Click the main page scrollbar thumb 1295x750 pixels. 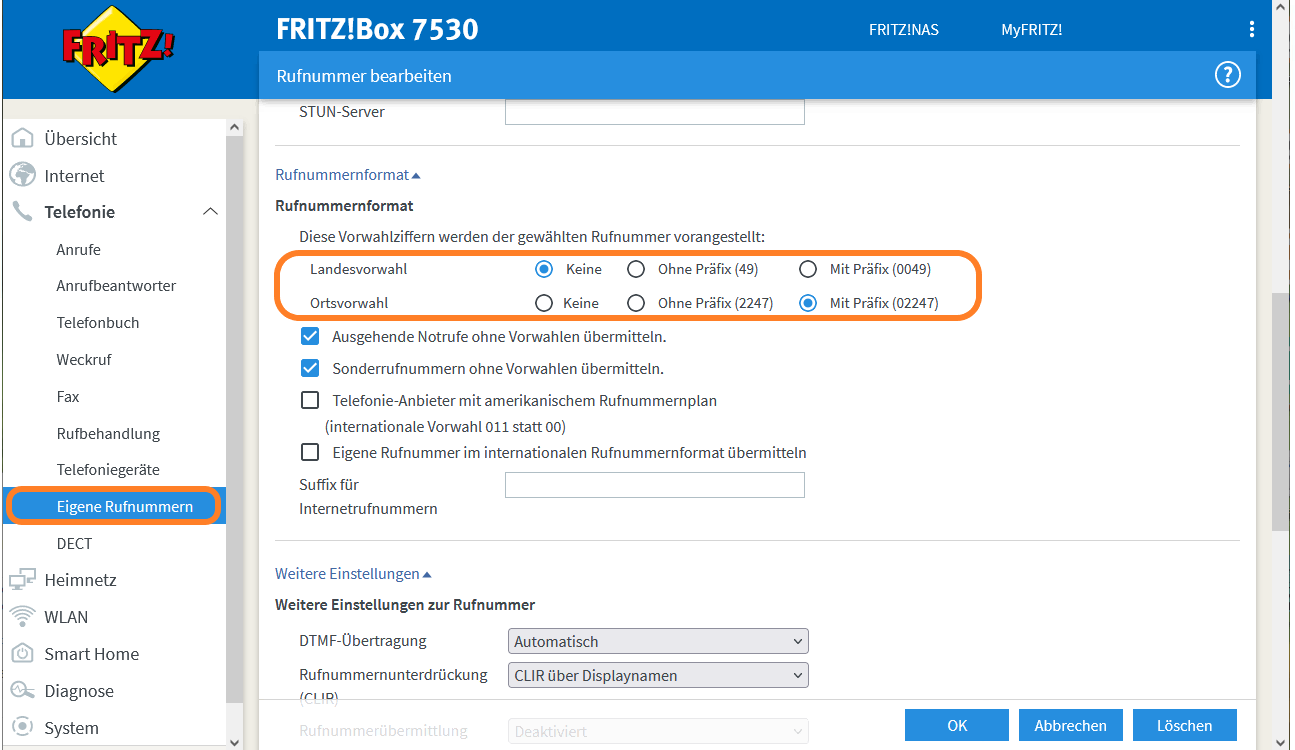[1281, 412]
